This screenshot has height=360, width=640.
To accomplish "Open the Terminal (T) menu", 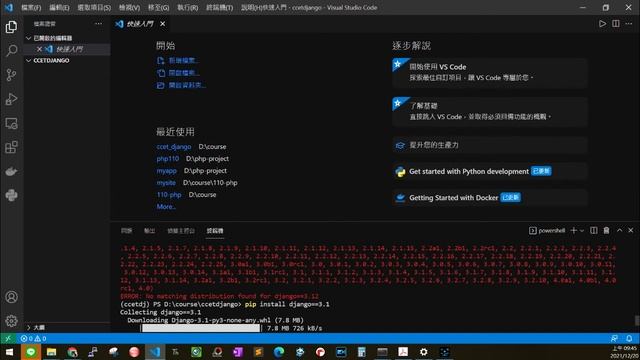I will [219, 7].
